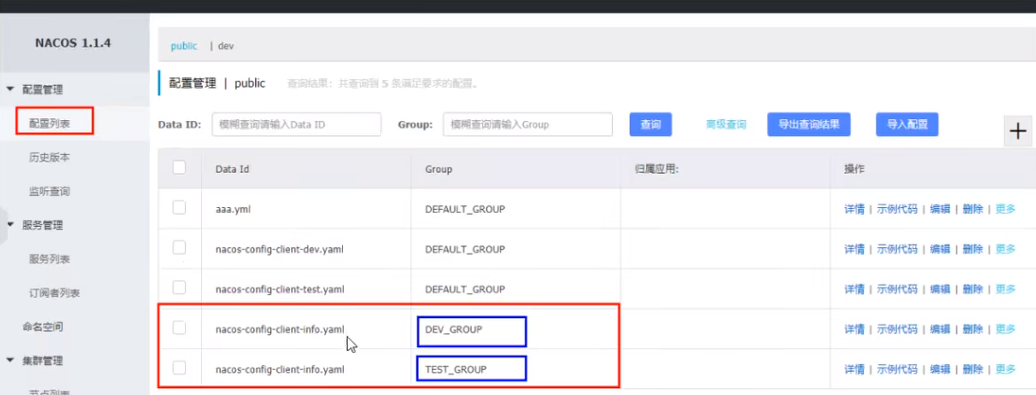
Task: Click 更多 for the TEST_GROUP row
Action: pyautogui.click(x=1006, y=370)
